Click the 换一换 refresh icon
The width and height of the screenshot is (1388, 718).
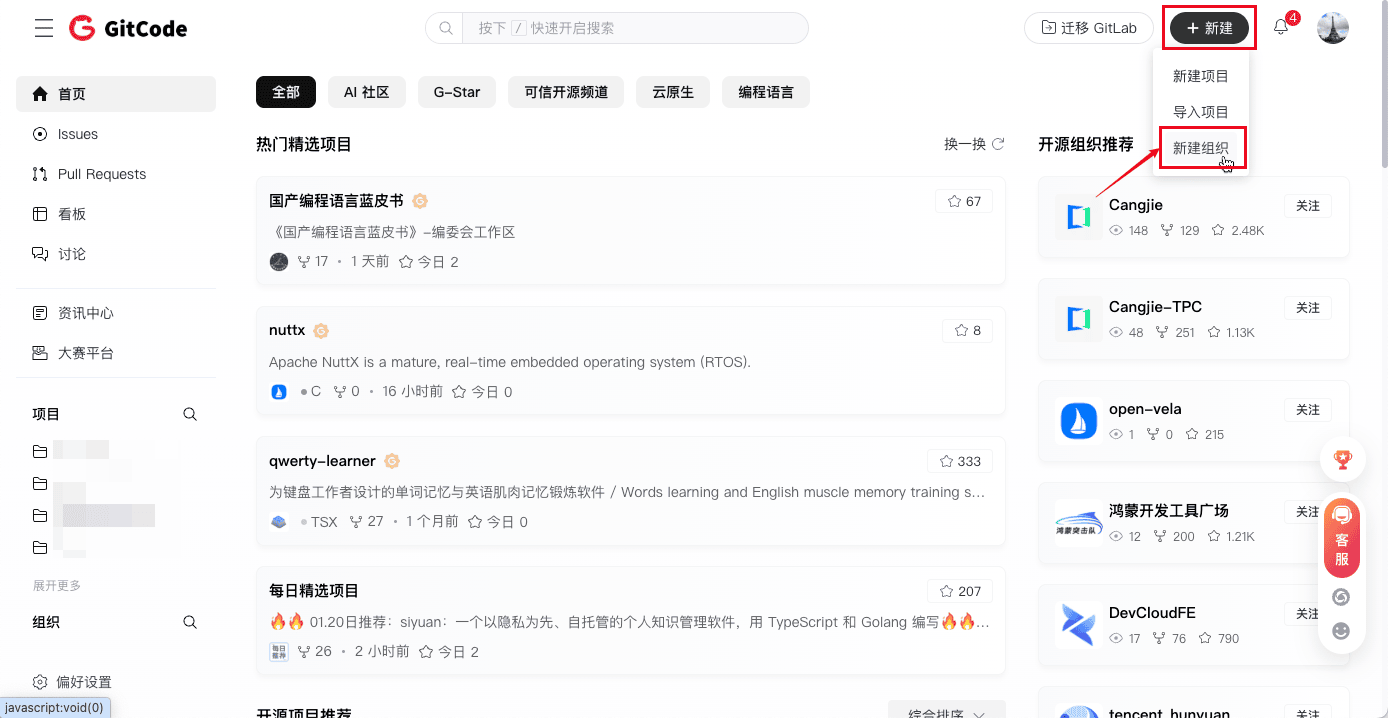tap(998, 144)
